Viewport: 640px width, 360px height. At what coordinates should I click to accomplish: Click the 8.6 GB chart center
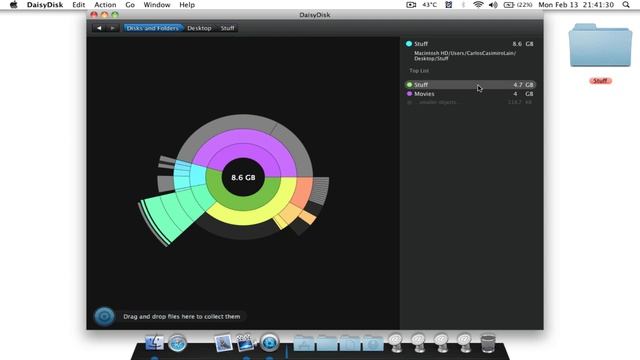coord(243,178)
